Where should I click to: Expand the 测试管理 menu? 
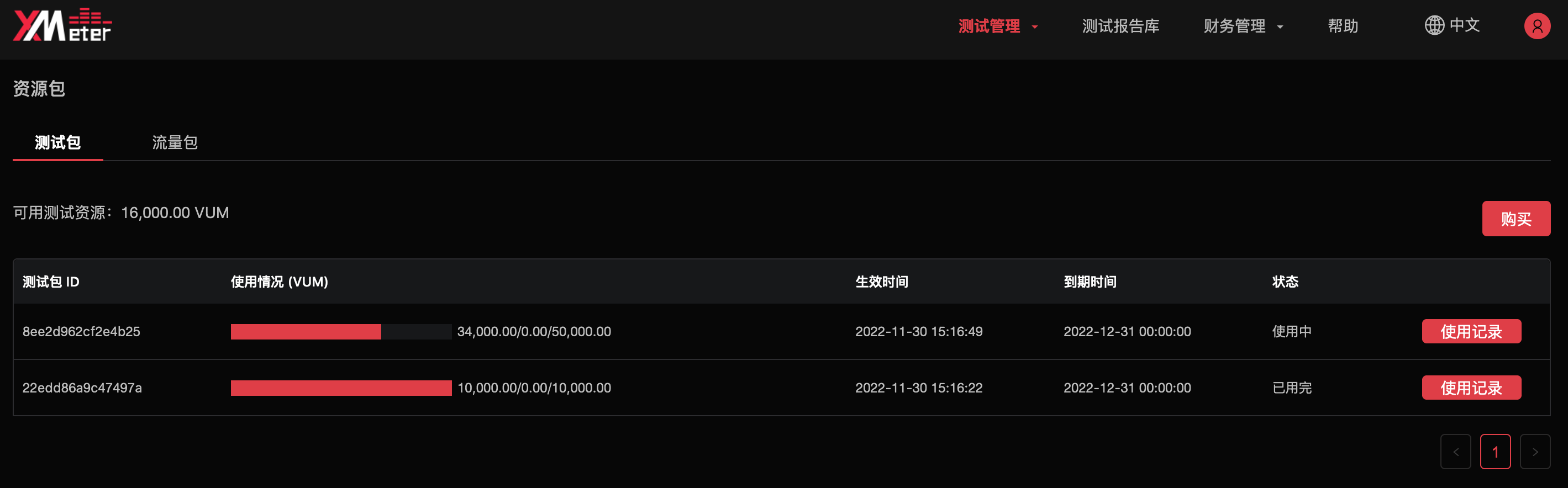988,25
